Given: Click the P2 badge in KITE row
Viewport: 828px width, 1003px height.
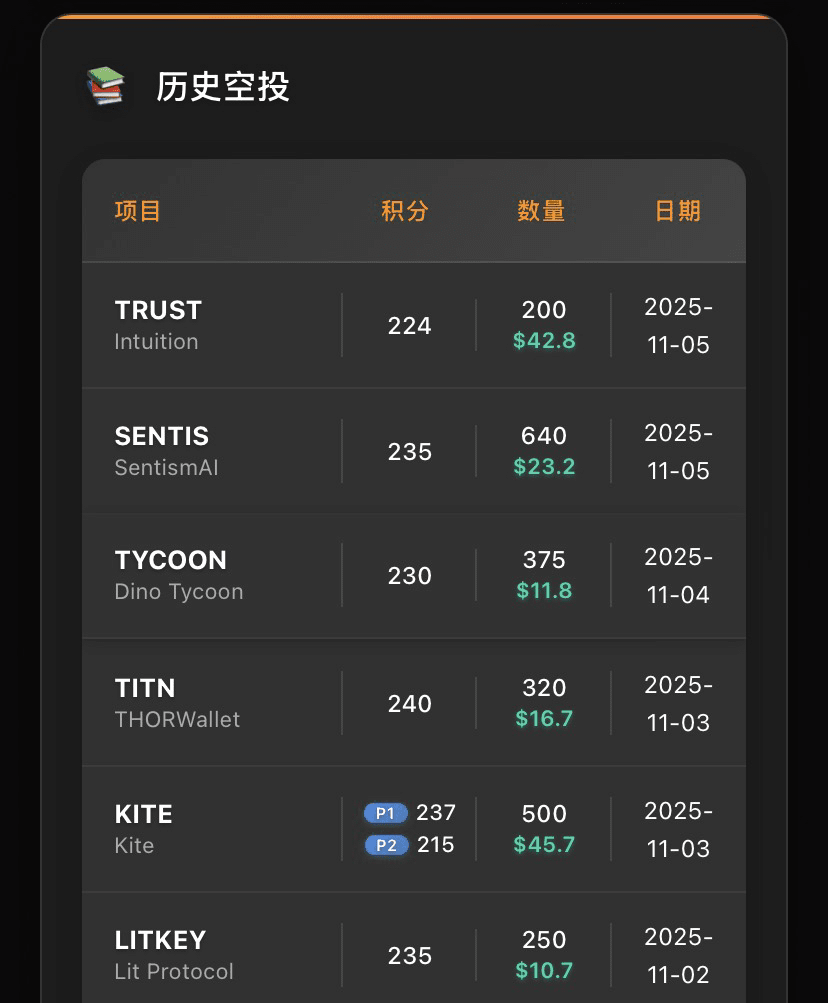Looking at the screenshot, I should tap(386, 845).
